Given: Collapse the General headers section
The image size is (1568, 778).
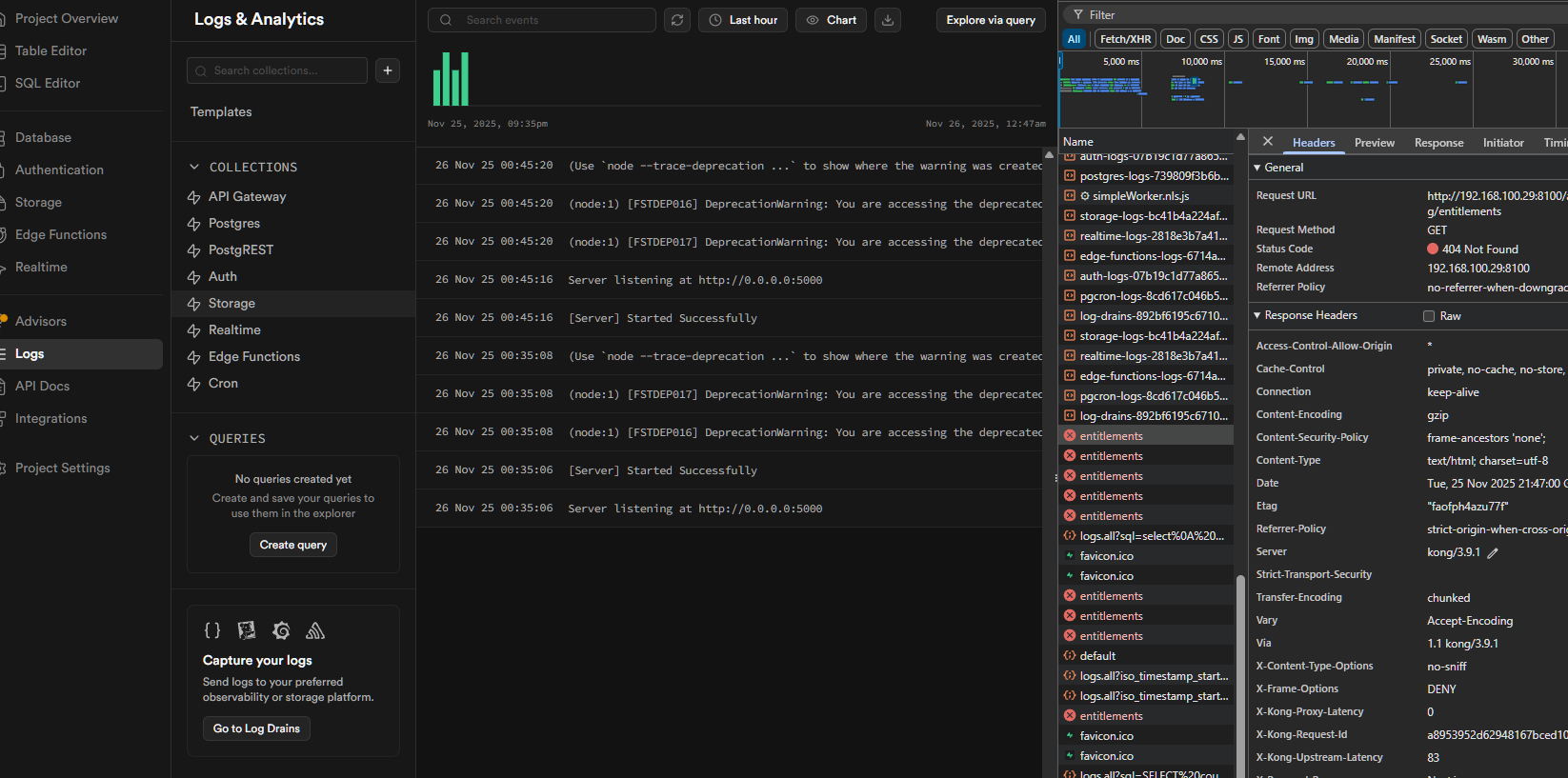Looking at the screenshot, I should pos(1257,168).
